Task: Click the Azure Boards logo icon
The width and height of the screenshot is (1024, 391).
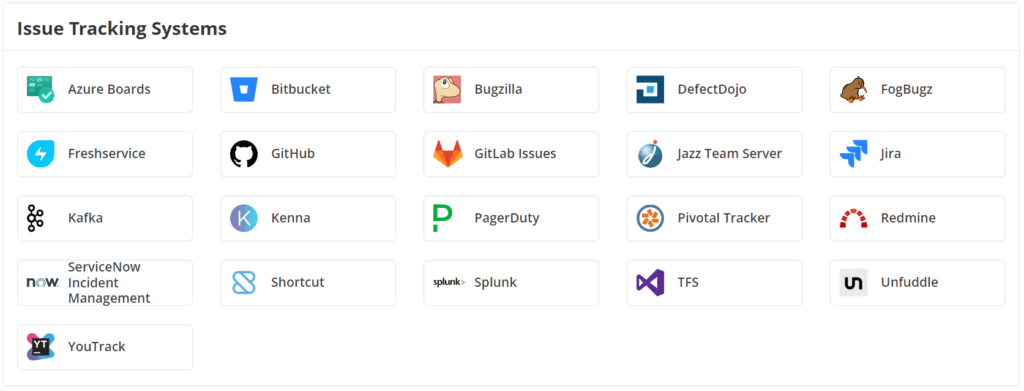Action: [x=40, y=89]
